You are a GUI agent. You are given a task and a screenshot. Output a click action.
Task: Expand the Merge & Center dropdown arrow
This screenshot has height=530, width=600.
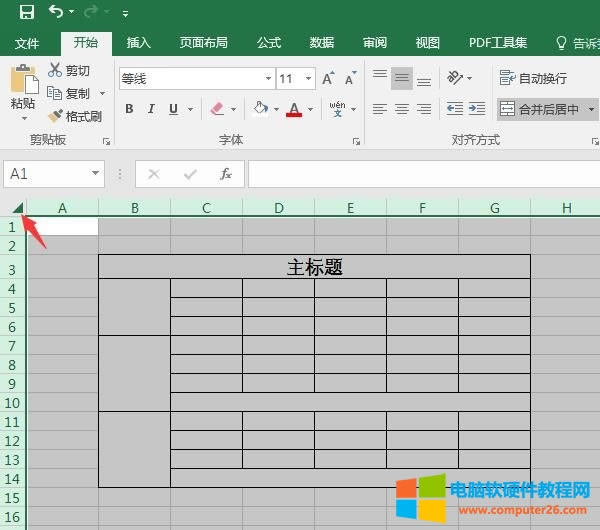tap(591, 109)
